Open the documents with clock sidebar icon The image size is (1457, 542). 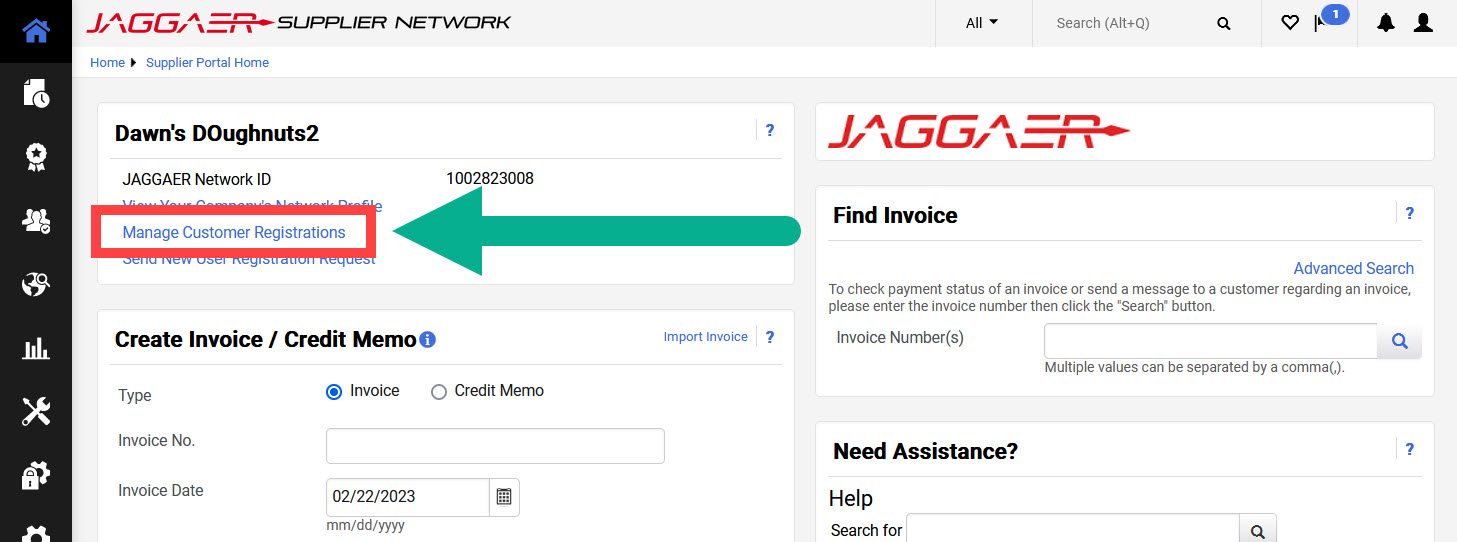pyautogui.click(x=36, y=93)
